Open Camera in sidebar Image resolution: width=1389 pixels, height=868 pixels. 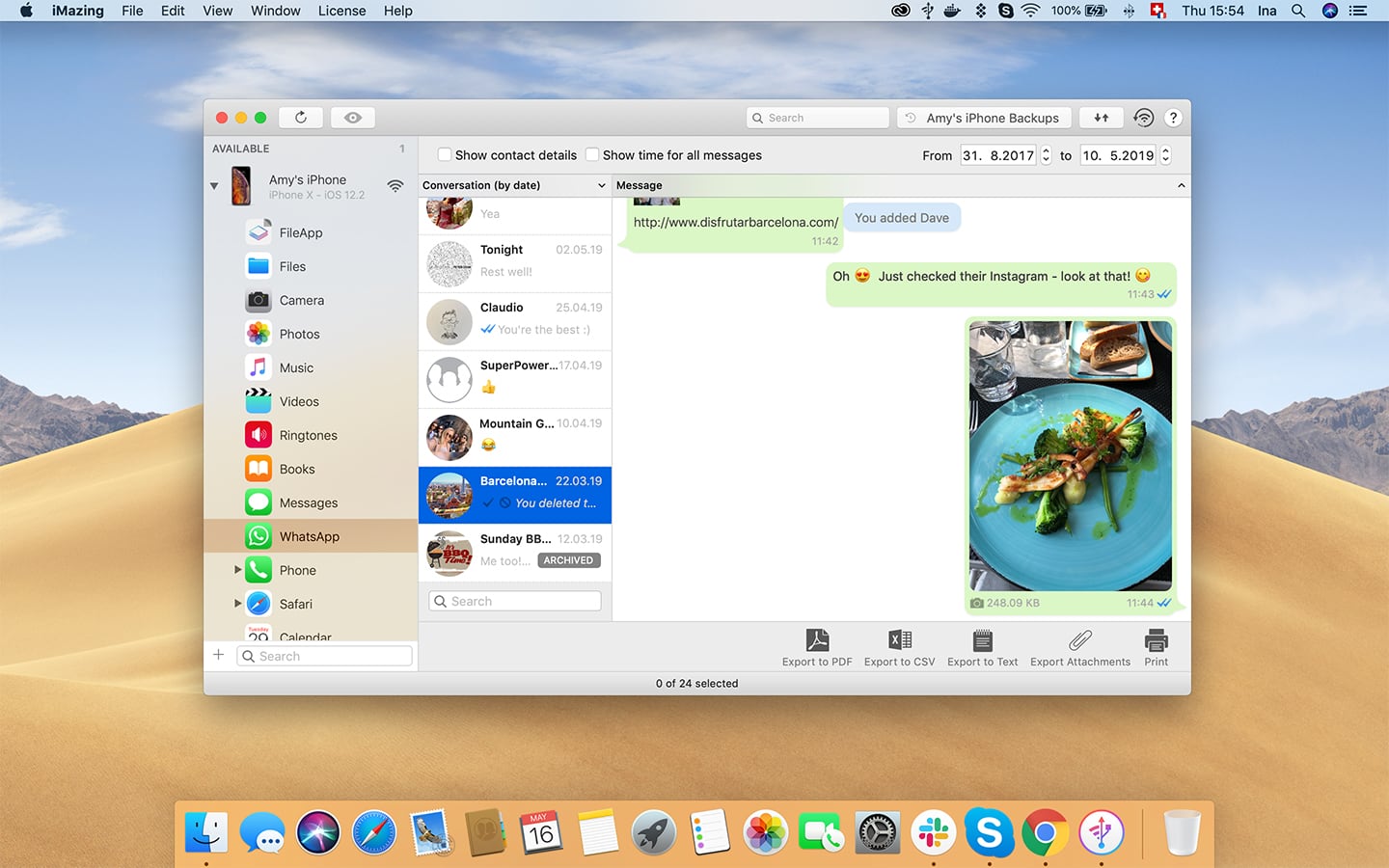point(311,300)
